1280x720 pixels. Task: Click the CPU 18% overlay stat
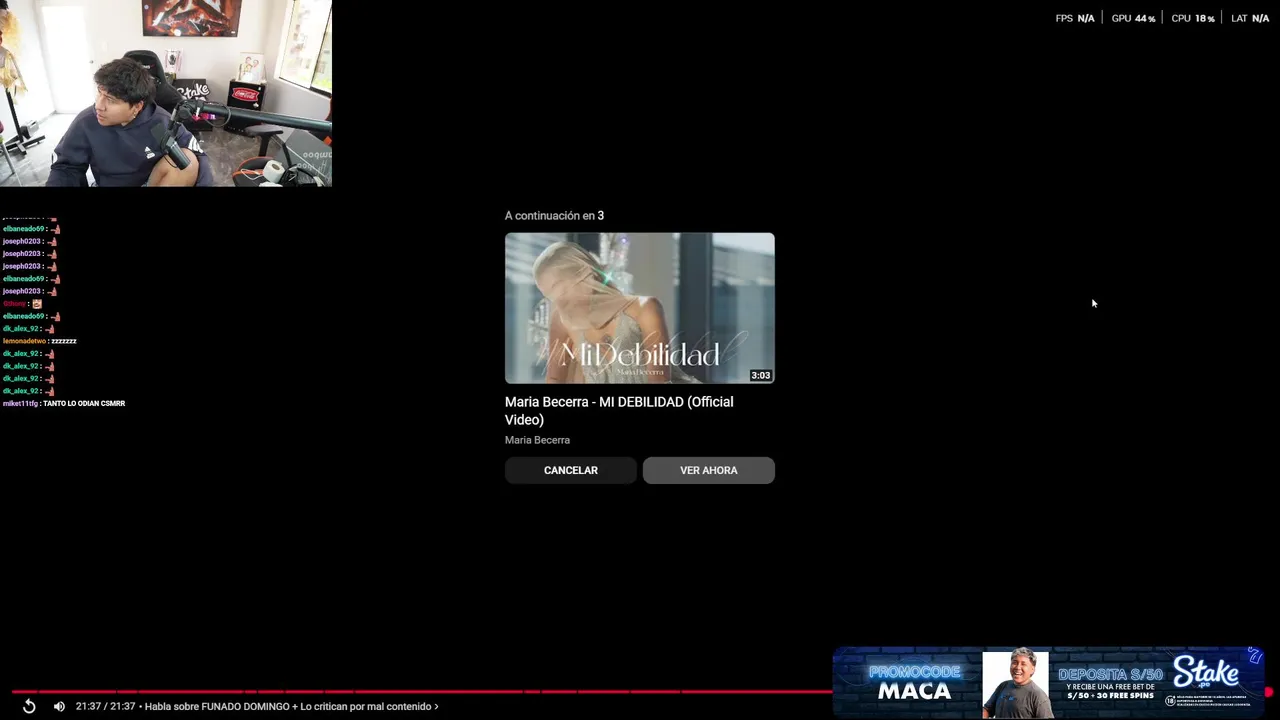pos(1193,18)
